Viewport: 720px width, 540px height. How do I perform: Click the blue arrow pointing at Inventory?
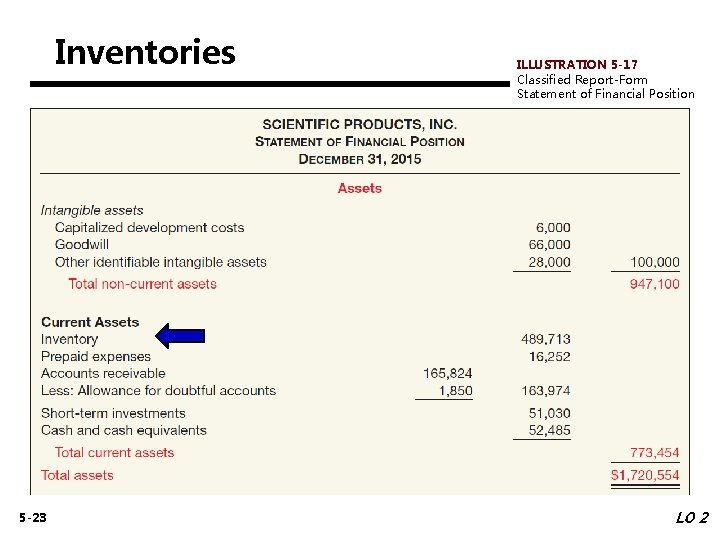(180, 336)
